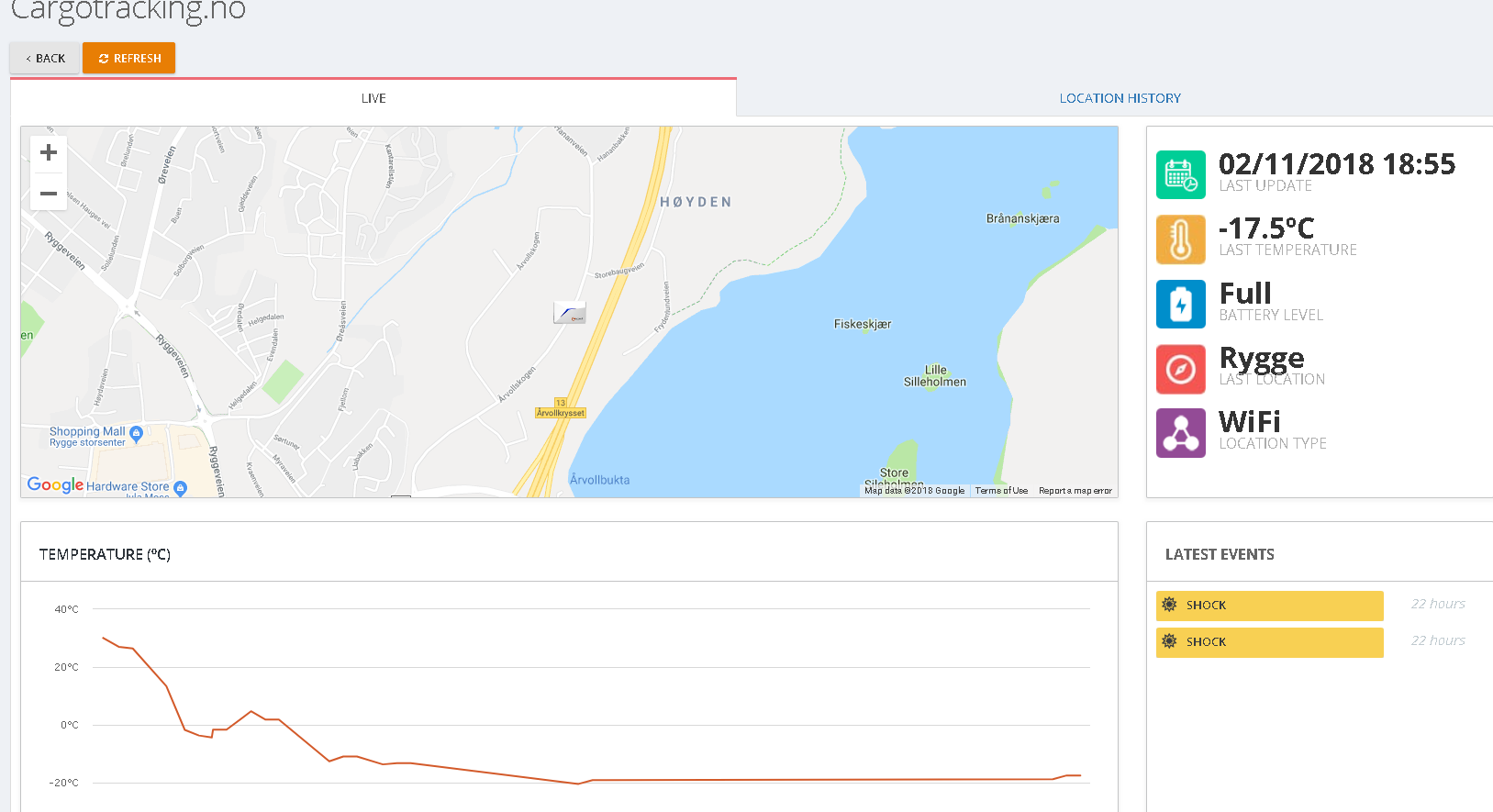The width and height of the screenshot is (1493, 812).
Task: Click the tracker marker on the map
Action: tap(569, 313)
